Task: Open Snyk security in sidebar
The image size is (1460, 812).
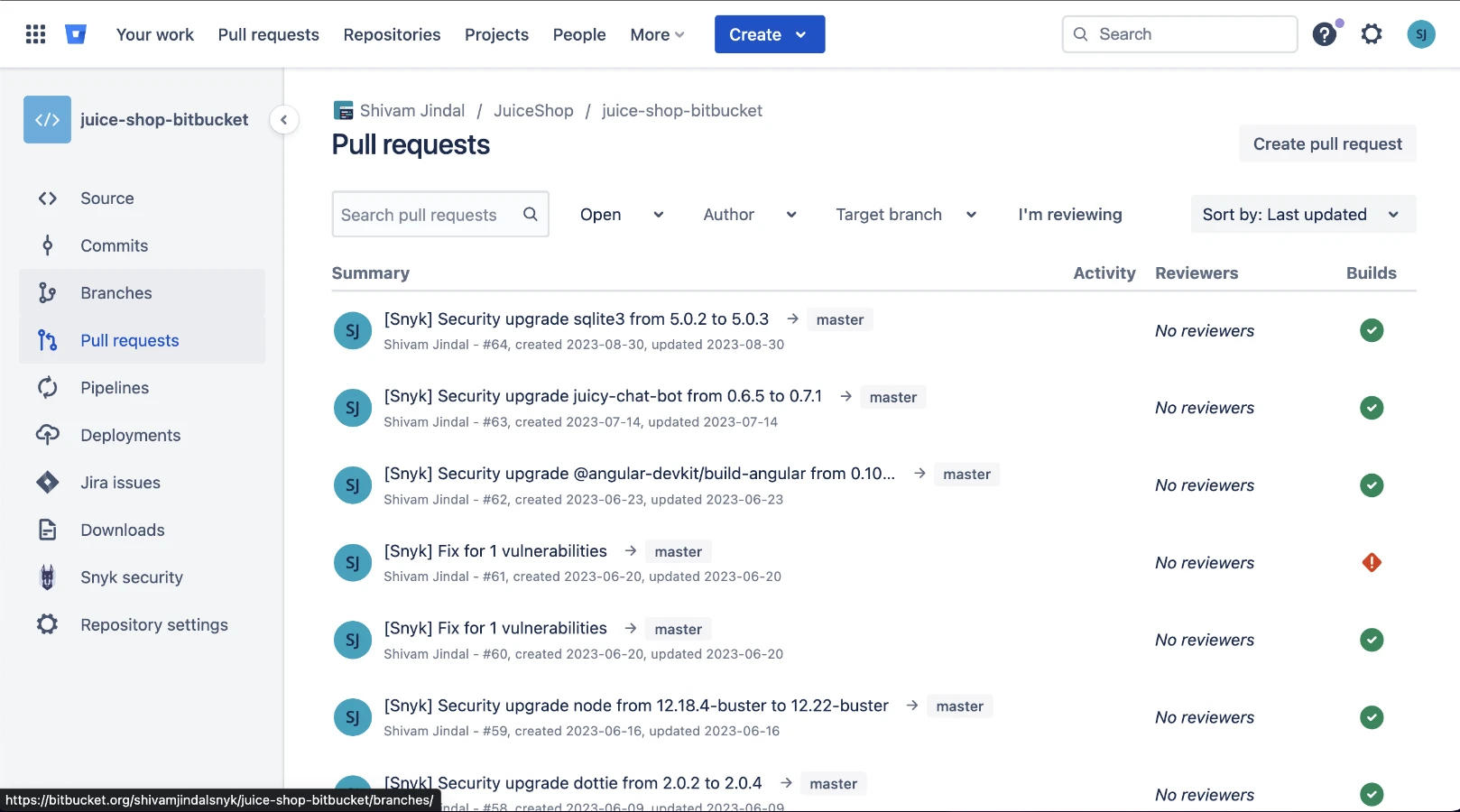Action: click(132, 577)
